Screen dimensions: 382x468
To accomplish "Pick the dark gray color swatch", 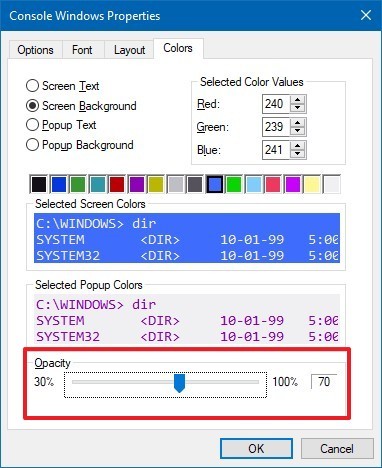I will point(195,184).
